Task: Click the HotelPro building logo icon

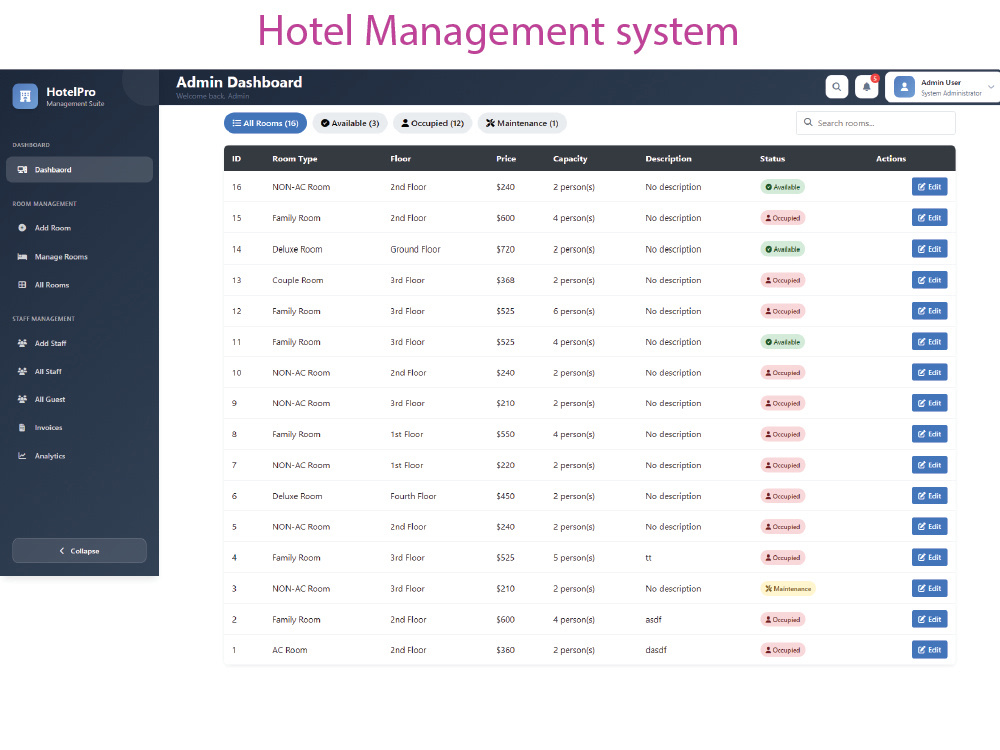Action: coord(25,96)
